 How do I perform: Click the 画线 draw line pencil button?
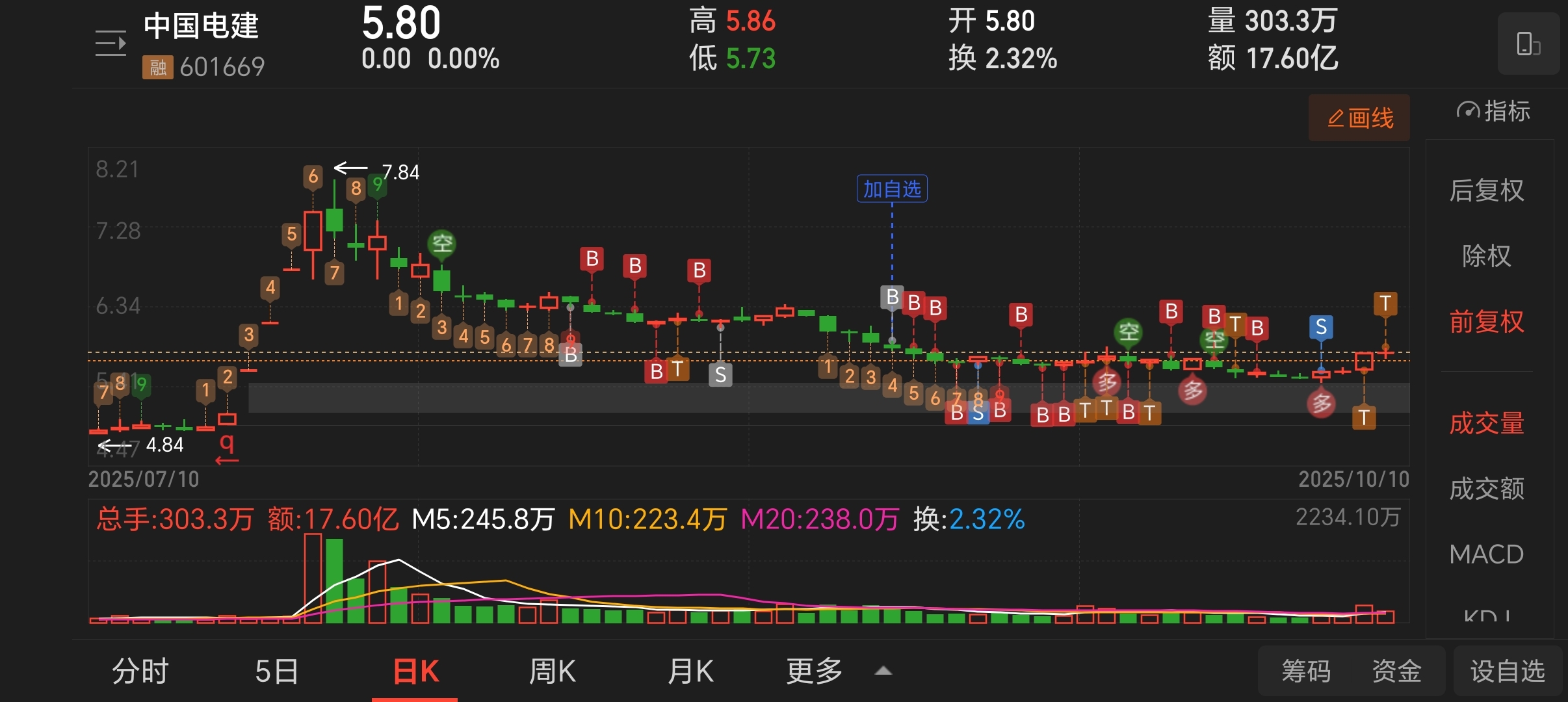[x=1359, y=118]
